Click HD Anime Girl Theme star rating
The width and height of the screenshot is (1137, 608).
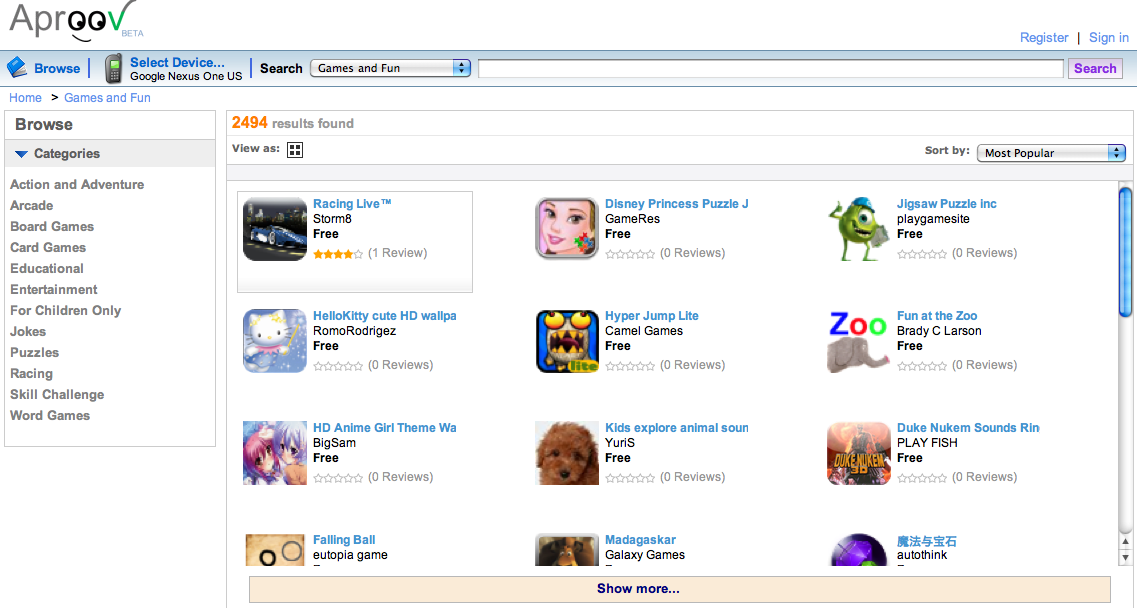pyautogui.click(x=338, y=477)
